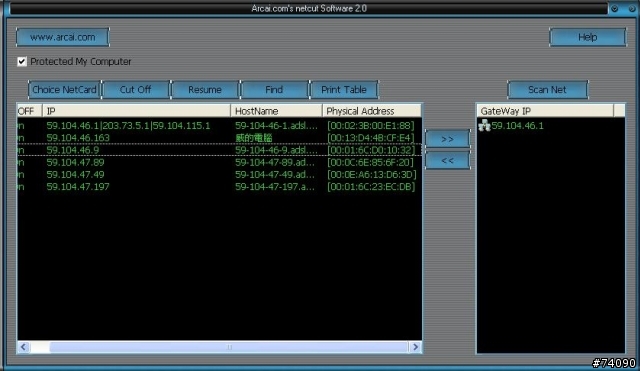The width and height of the screenshot is (640, 371).
Task: Click MAC address [00:01:6C:23:EC:DB]
Action: click(371, 187)
